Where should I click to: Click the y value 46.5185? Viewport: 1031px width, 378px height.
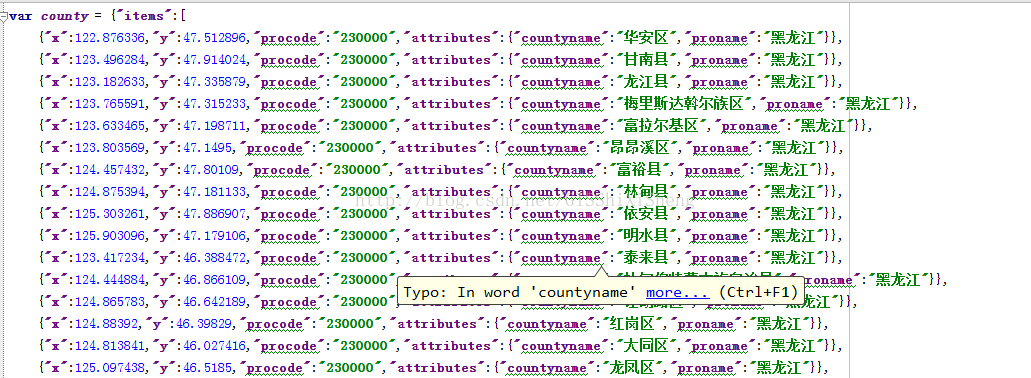tap(207, 367)
